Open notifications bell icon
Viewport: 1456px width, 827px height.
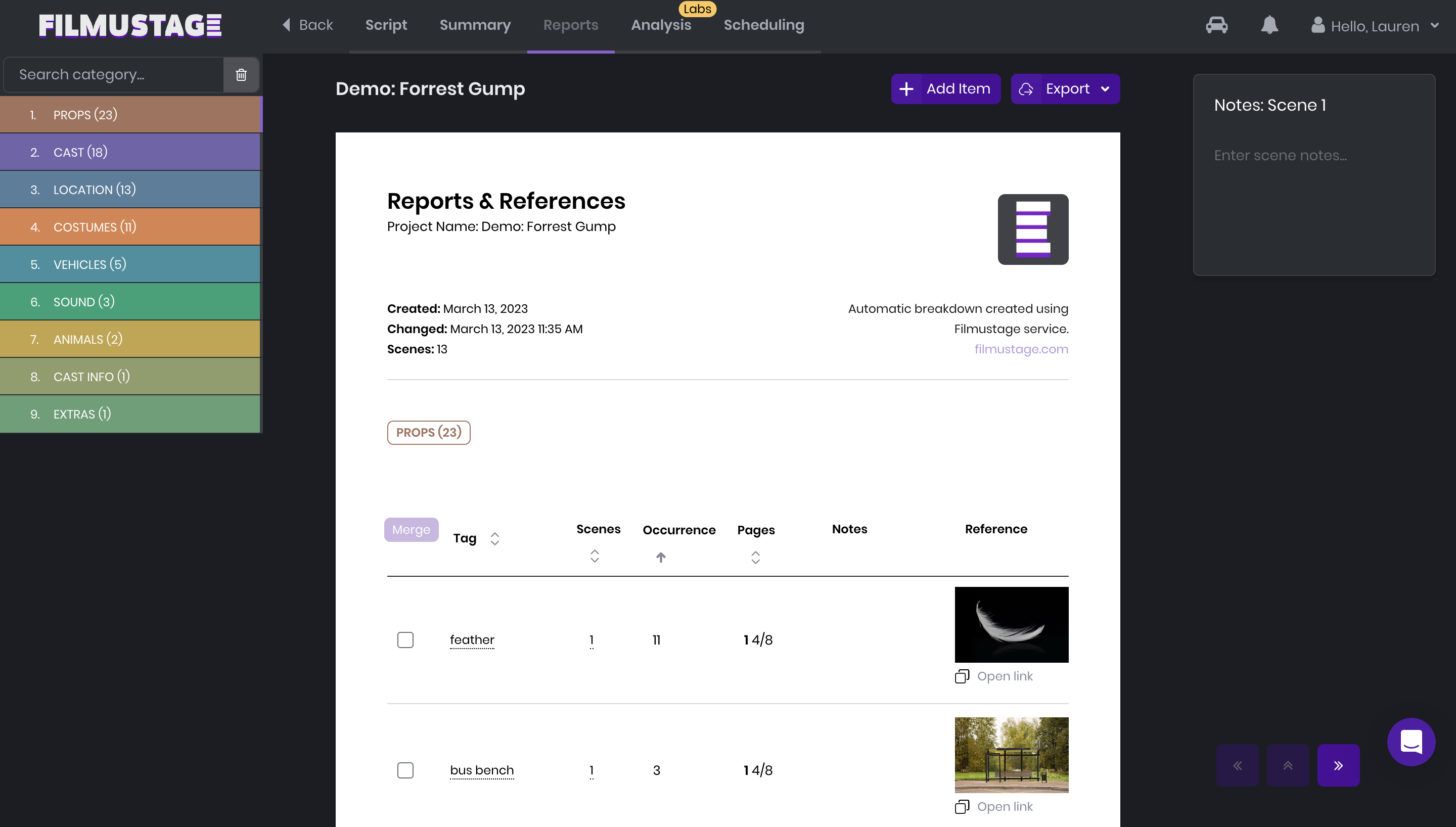point(1269,26)
